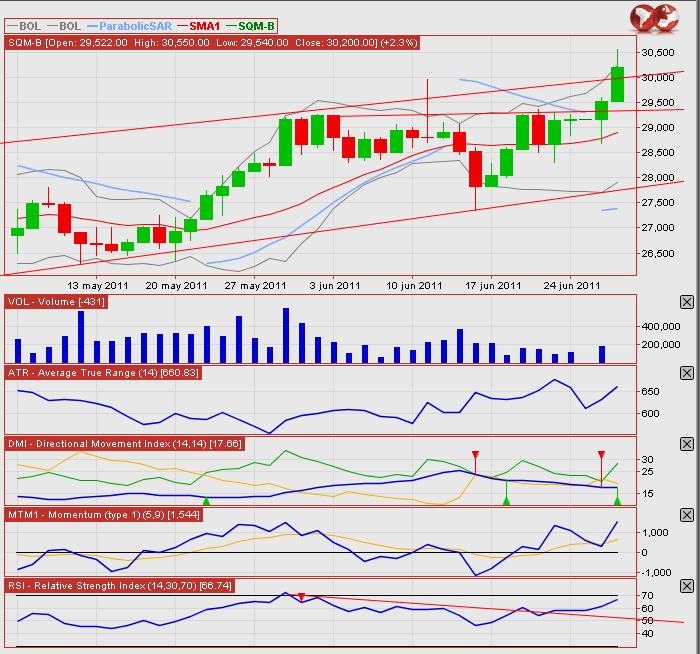Close the DMI Directional Movement Index panel
This screenshot has width=700, height=654.
[687, 444]
